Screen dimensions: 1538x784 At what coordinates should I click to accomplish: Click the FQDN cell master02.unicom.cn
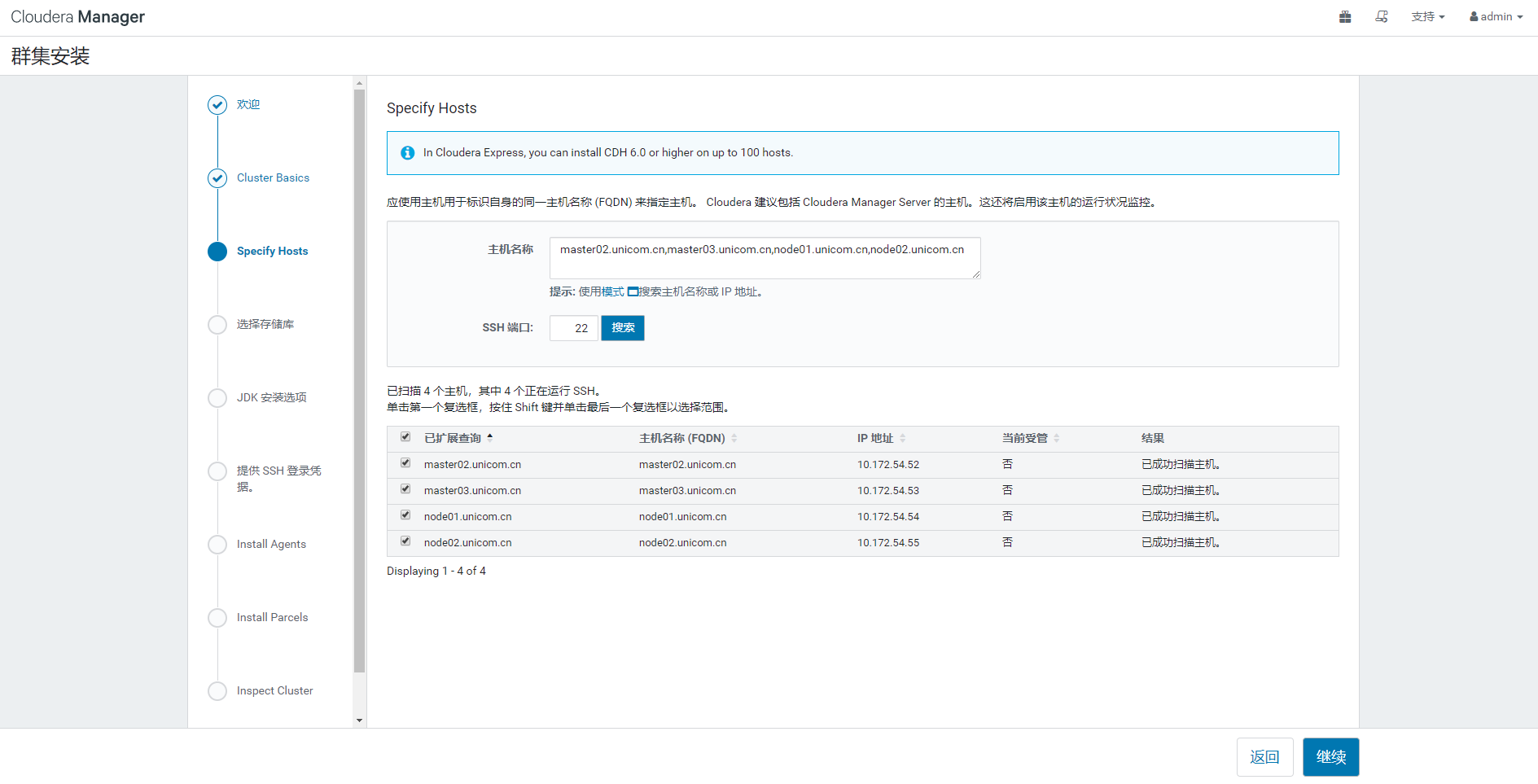pyautogui.click(x=687, y=465)
